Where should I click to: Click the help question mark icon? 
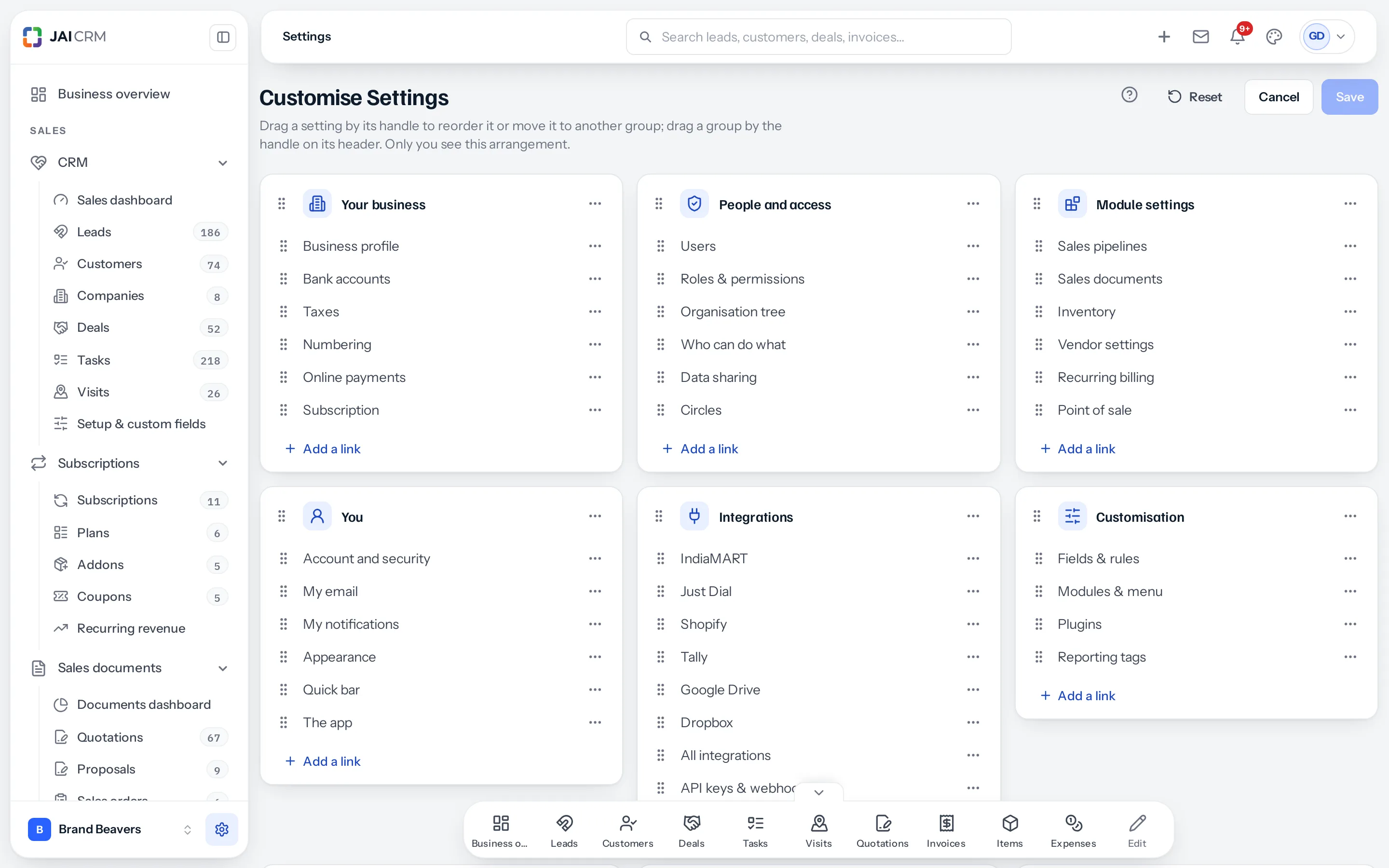(x=1129, y=95)
